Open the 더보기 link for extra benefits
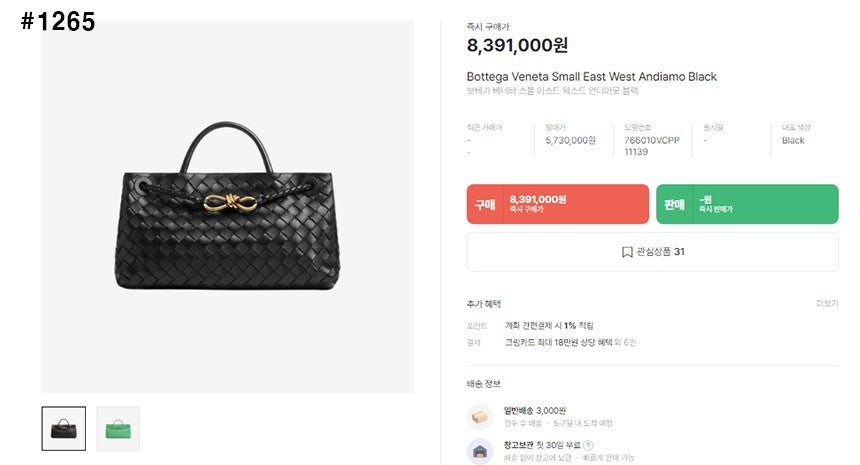860x465 pixels. pos(827,303)
